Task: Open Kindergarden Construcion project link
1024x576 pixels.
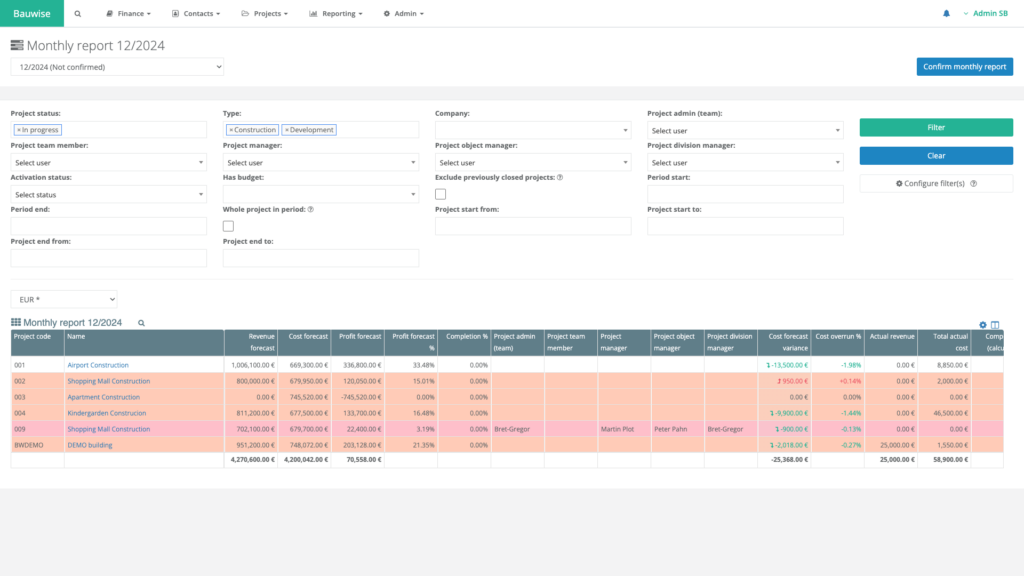Action: tap(106, 413)
